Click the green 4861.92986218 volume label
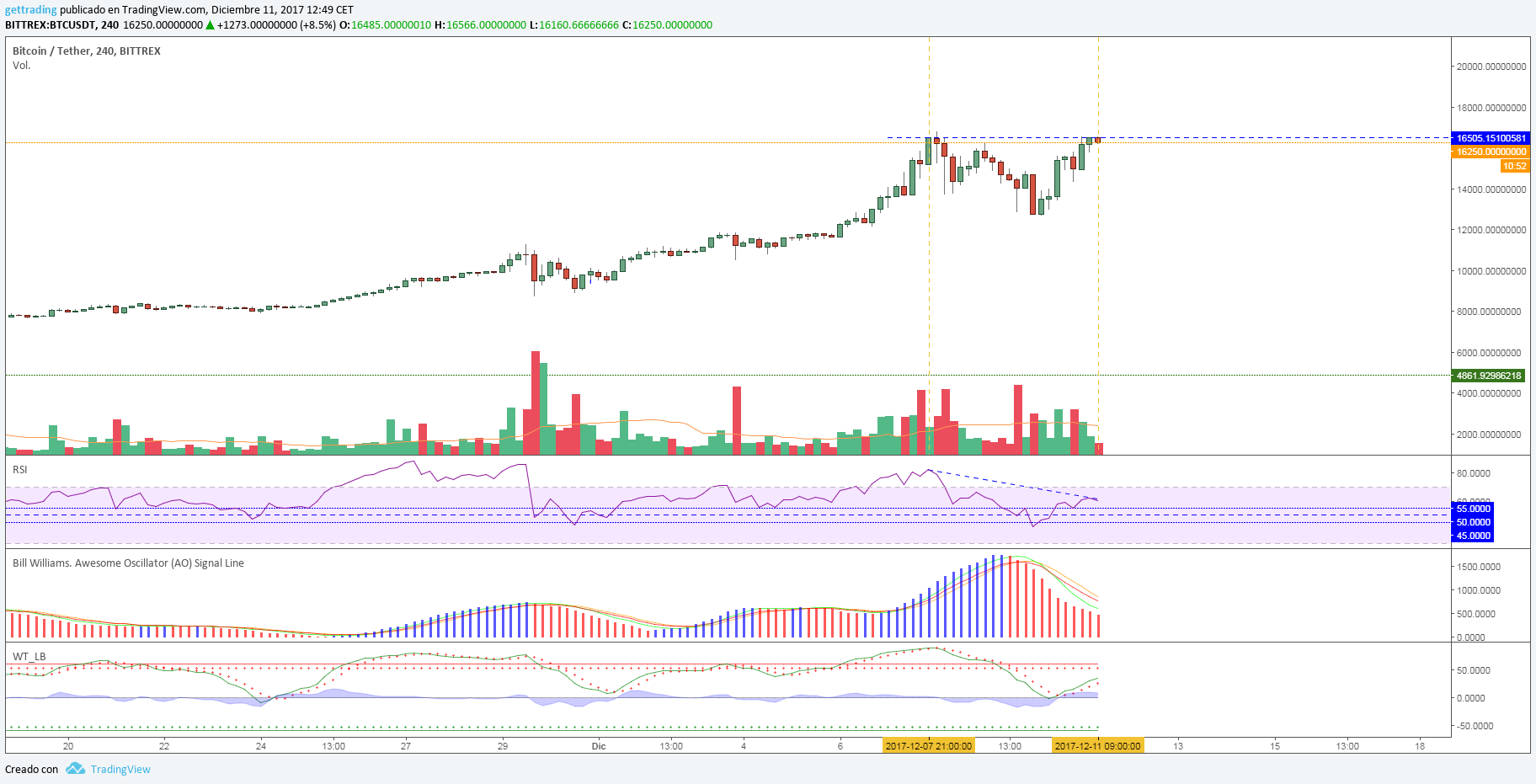 click(x=1489, y=376)
